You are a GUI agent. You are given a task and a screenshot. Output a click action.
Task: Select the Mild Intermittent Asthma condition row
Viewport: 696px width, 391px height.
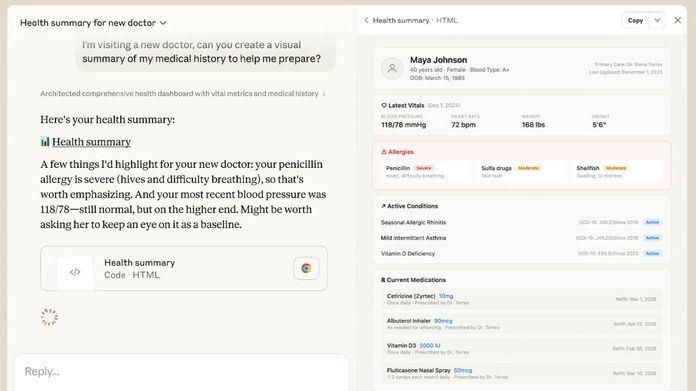pyautogui.click(x=522, y=238)
